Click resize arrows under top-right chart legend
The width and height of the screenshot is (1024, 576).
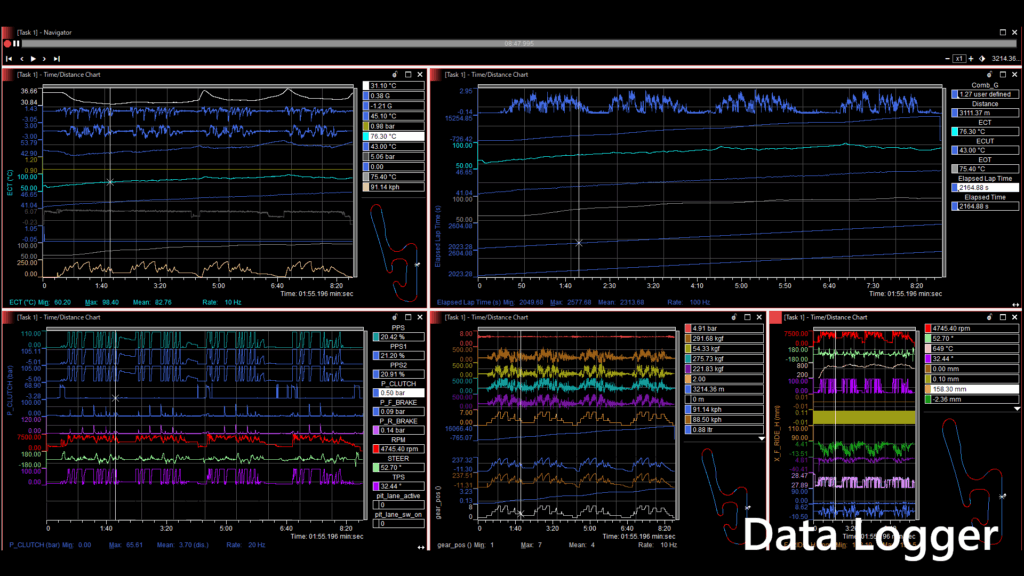coord(1015,304)
